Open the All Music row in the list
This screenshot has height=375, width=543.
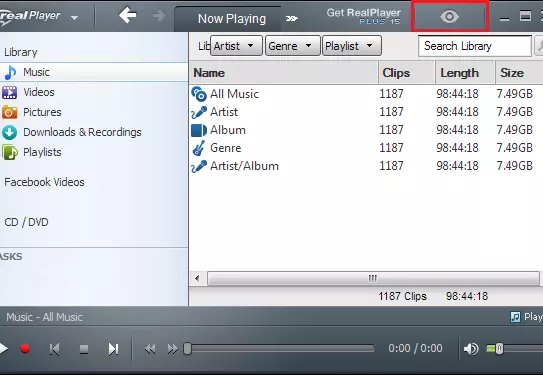(x=366, y=94)
